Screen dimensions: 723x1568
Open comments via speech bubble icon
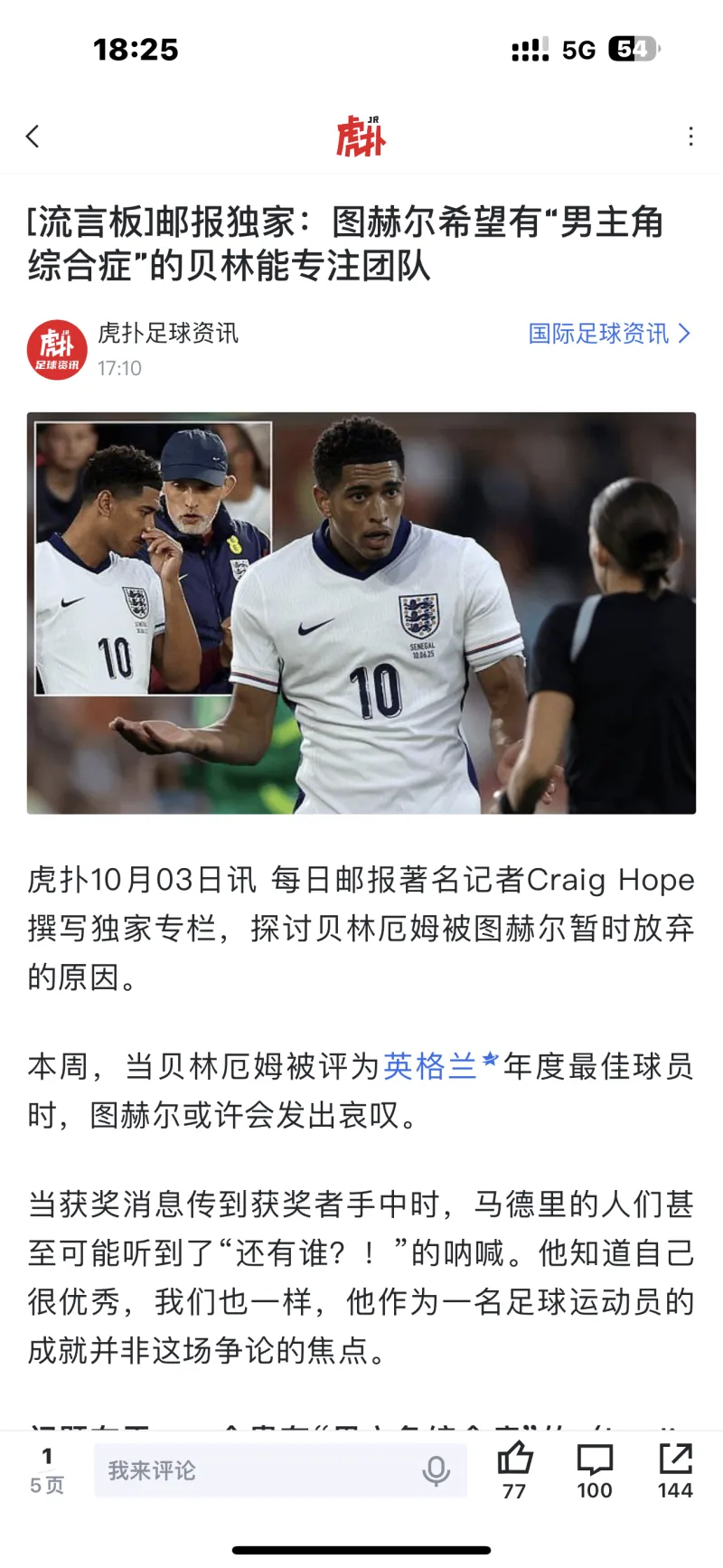(595, 1459)
